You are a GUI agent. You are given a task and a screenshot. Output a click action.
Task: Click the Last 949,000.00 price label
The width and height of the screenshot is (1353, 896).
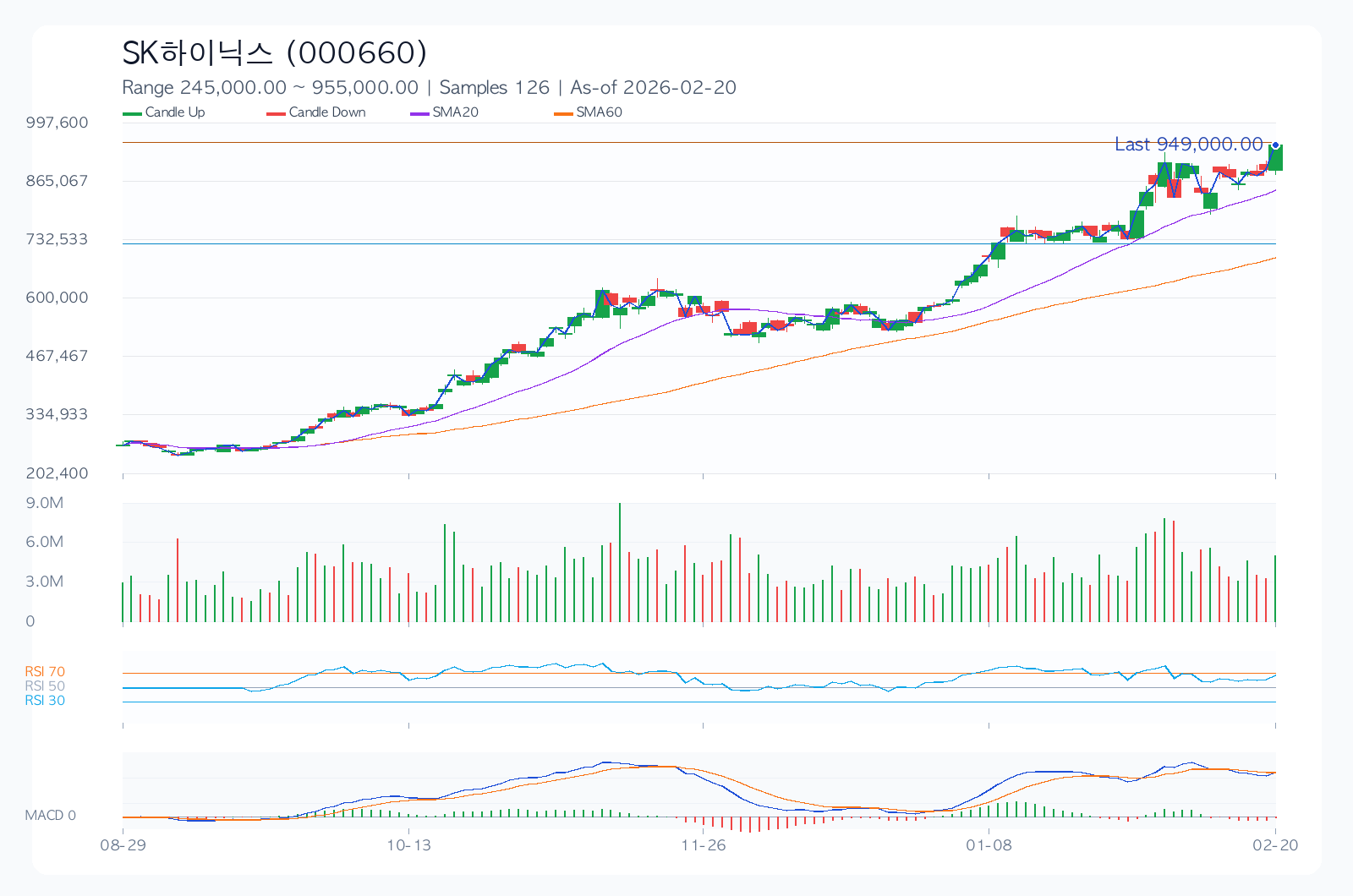click(1188, 145)
